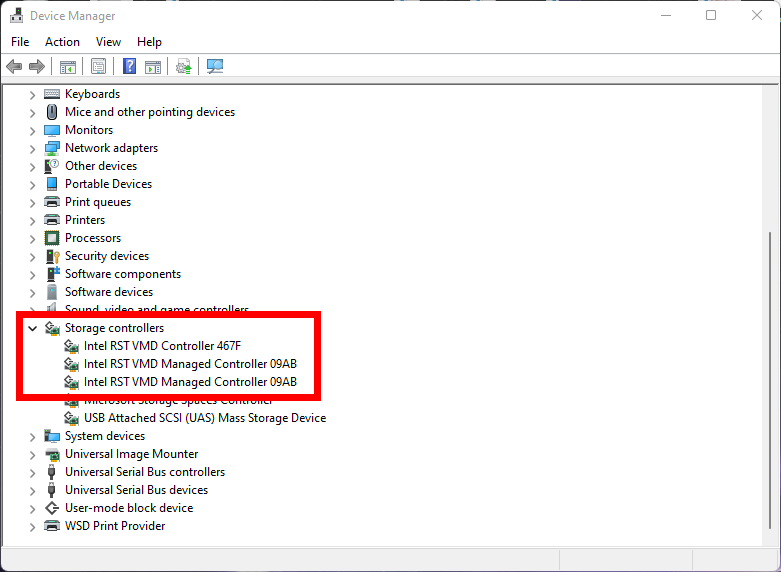
Task: Click the Printers category icon
Action: click(52, 220)
